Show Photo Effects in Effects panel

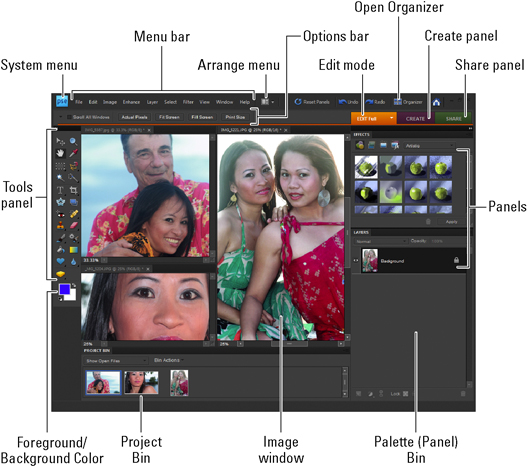click(x=383, y=145)
